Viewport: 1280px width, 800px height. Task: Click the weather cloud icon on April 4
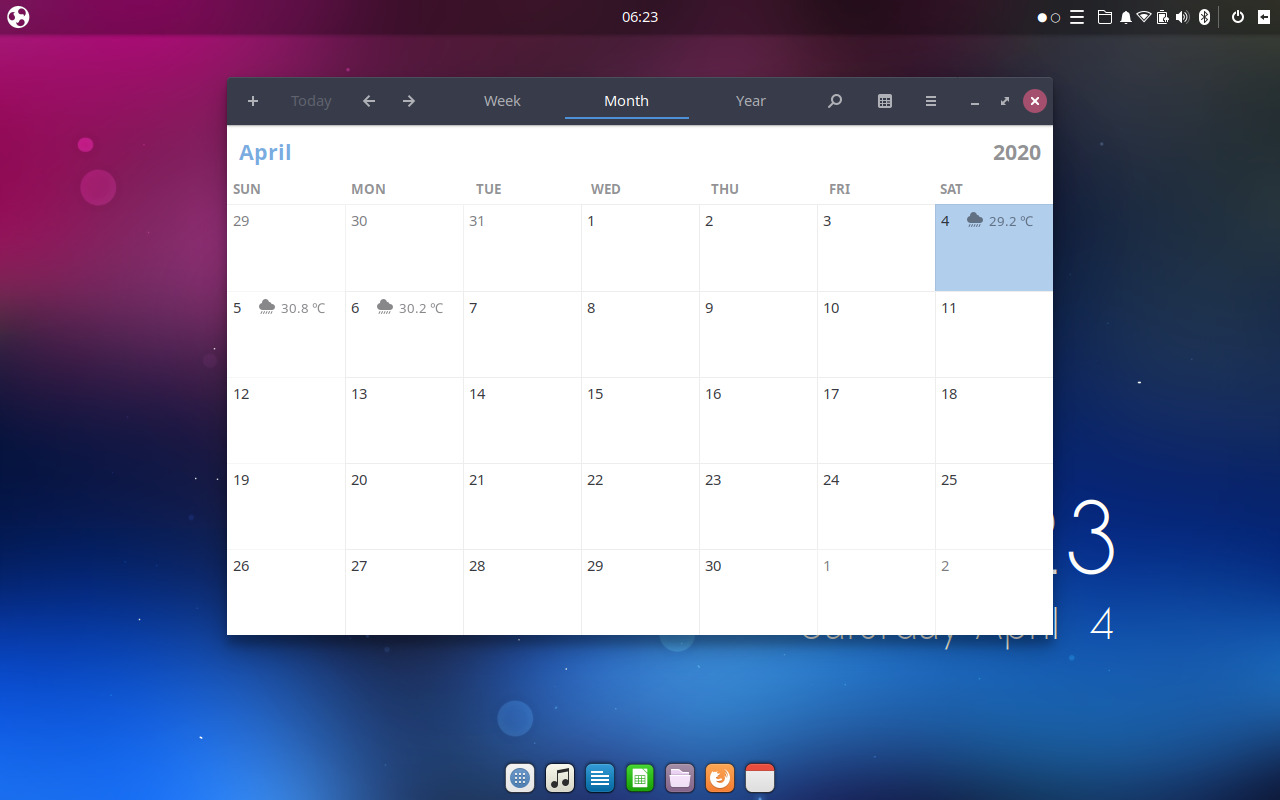973,221
